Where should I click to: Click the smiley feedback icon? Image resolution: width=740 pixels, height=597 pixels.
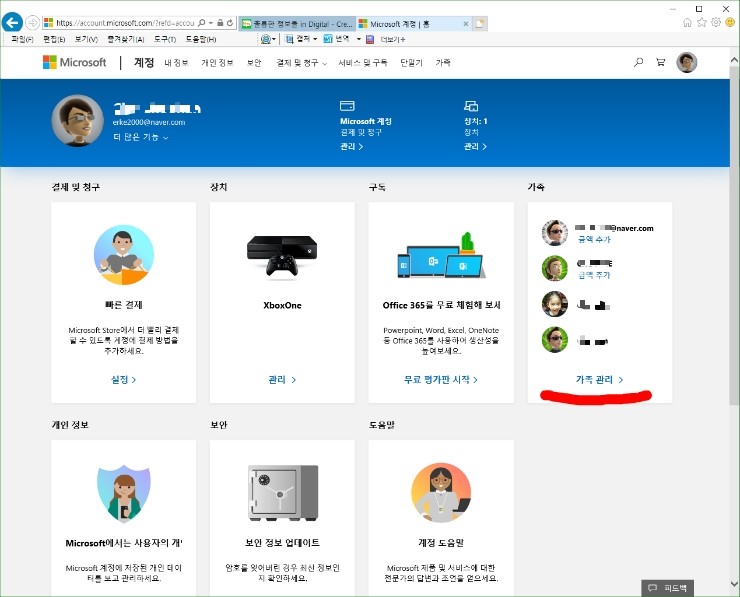[730, 22]
